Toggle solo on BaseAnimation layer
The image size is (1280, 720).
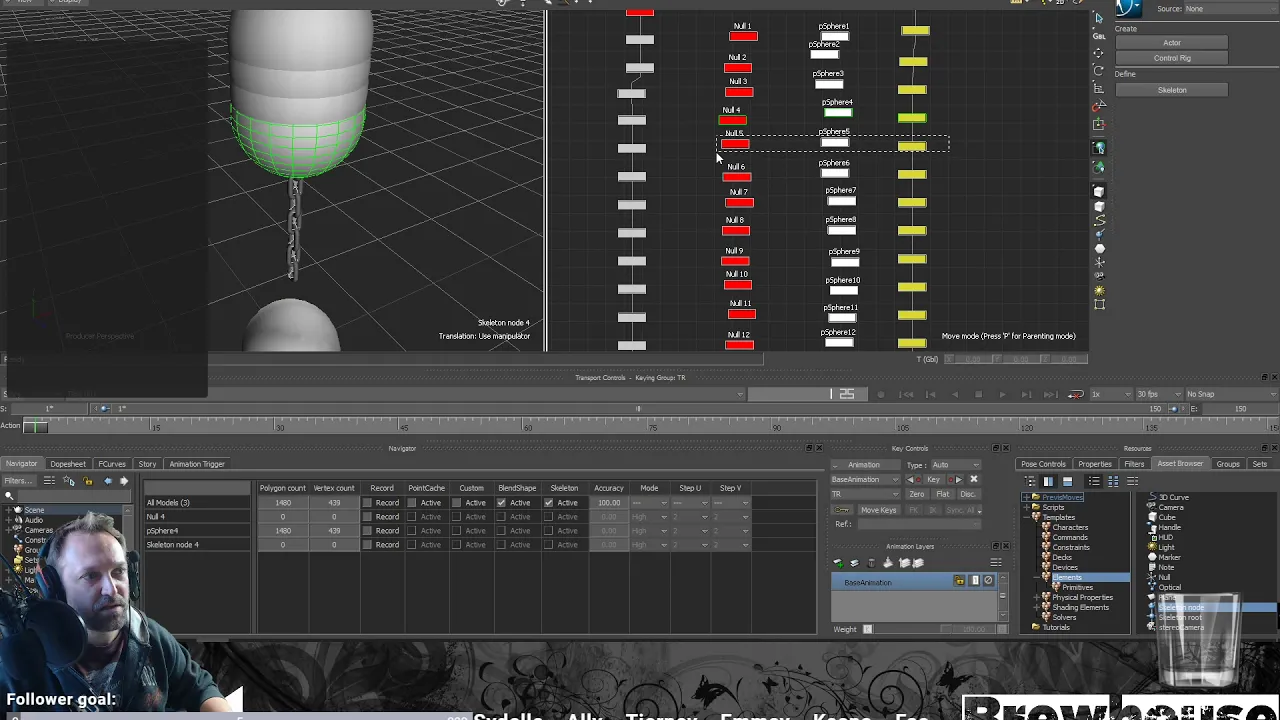(975, 580)
